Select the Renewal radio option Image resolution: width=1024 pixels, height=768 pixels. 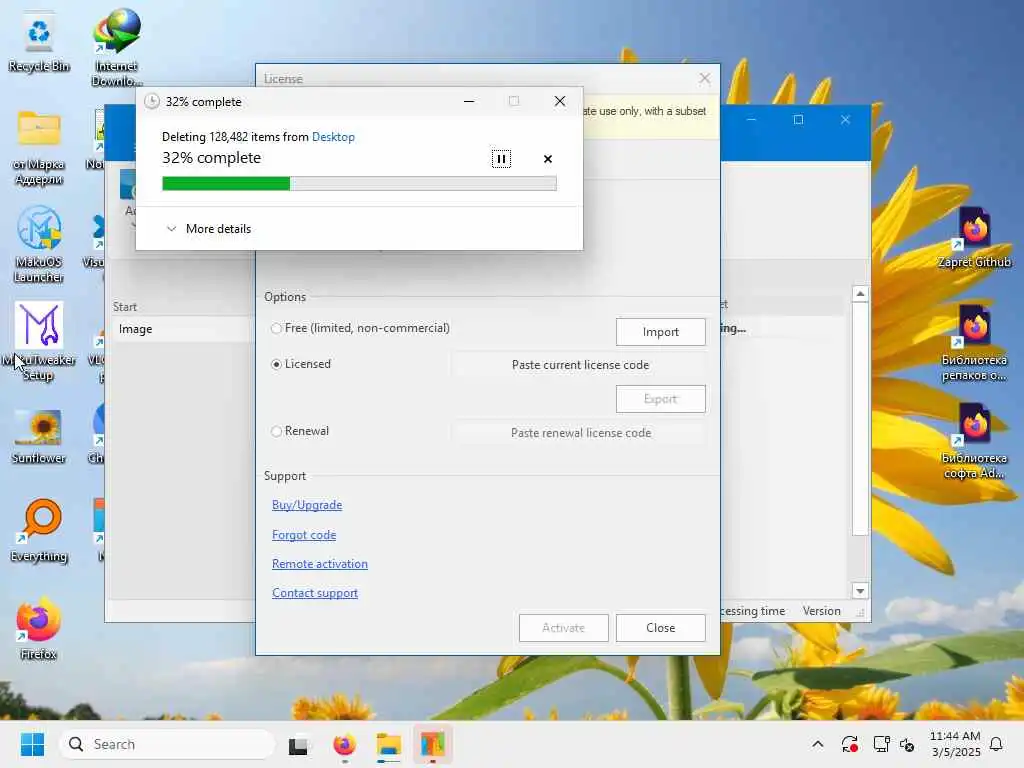coord(300,431)
